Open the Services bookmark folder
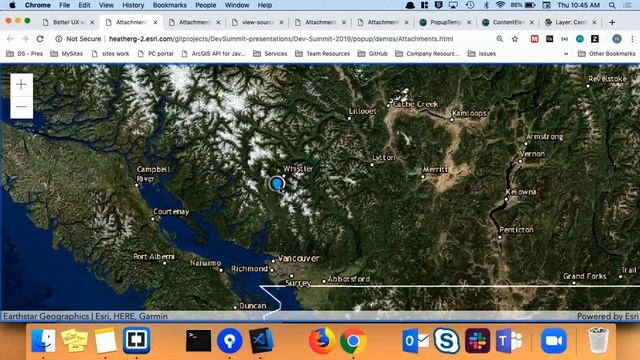The width and height of the screenshot is (640, 360). click(270, 53)
